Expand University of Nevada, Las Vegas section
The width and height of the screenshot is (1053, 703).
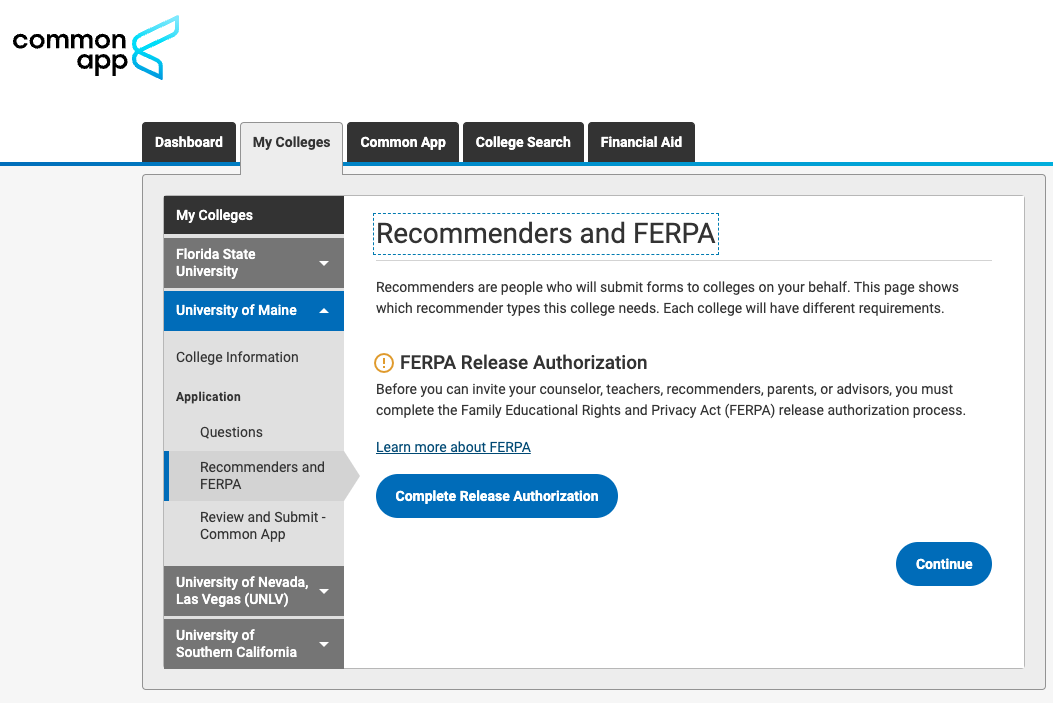(x=323, y=591)
